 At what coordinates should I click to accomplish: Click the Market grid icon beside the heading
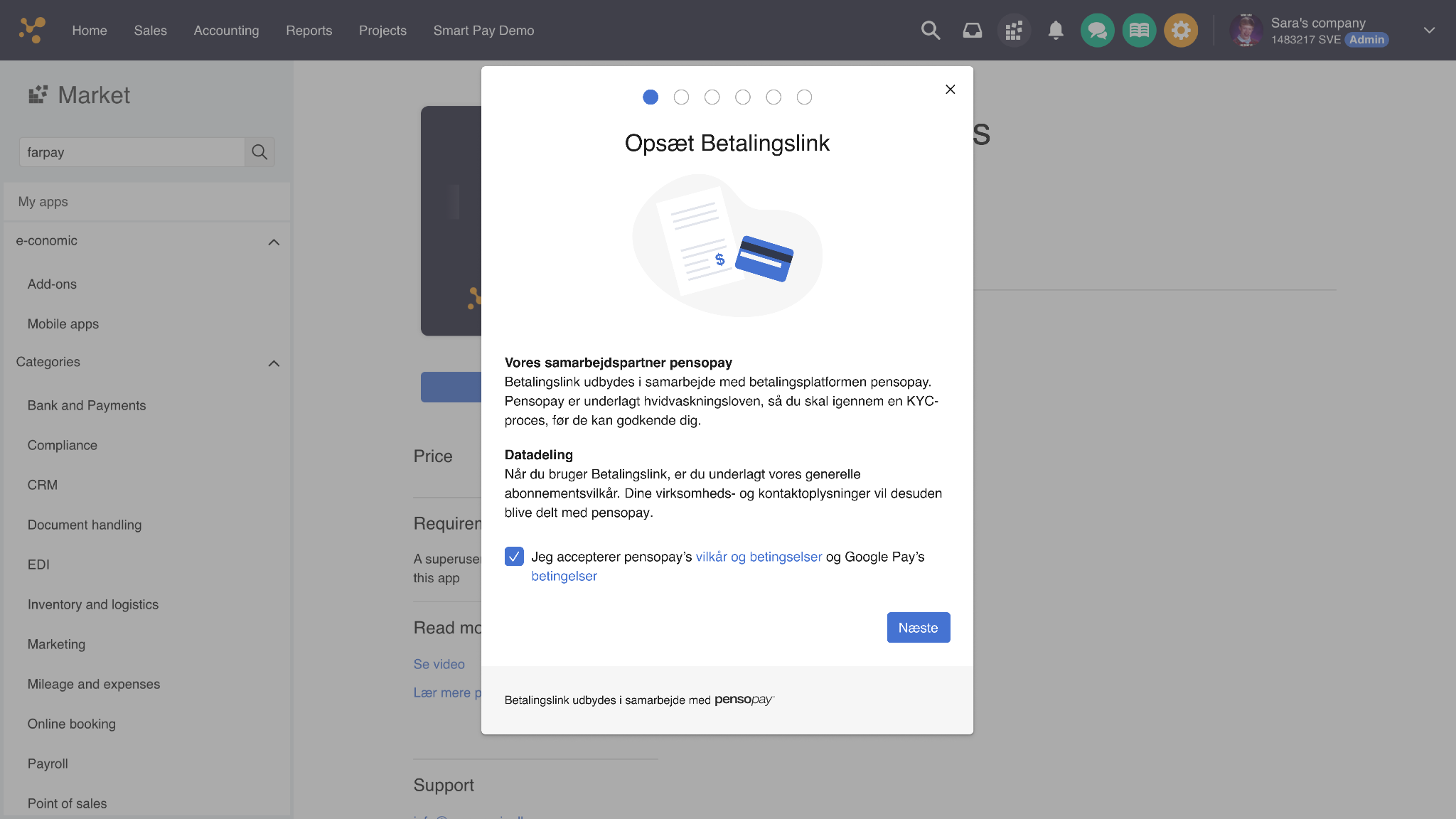[39, 94]
